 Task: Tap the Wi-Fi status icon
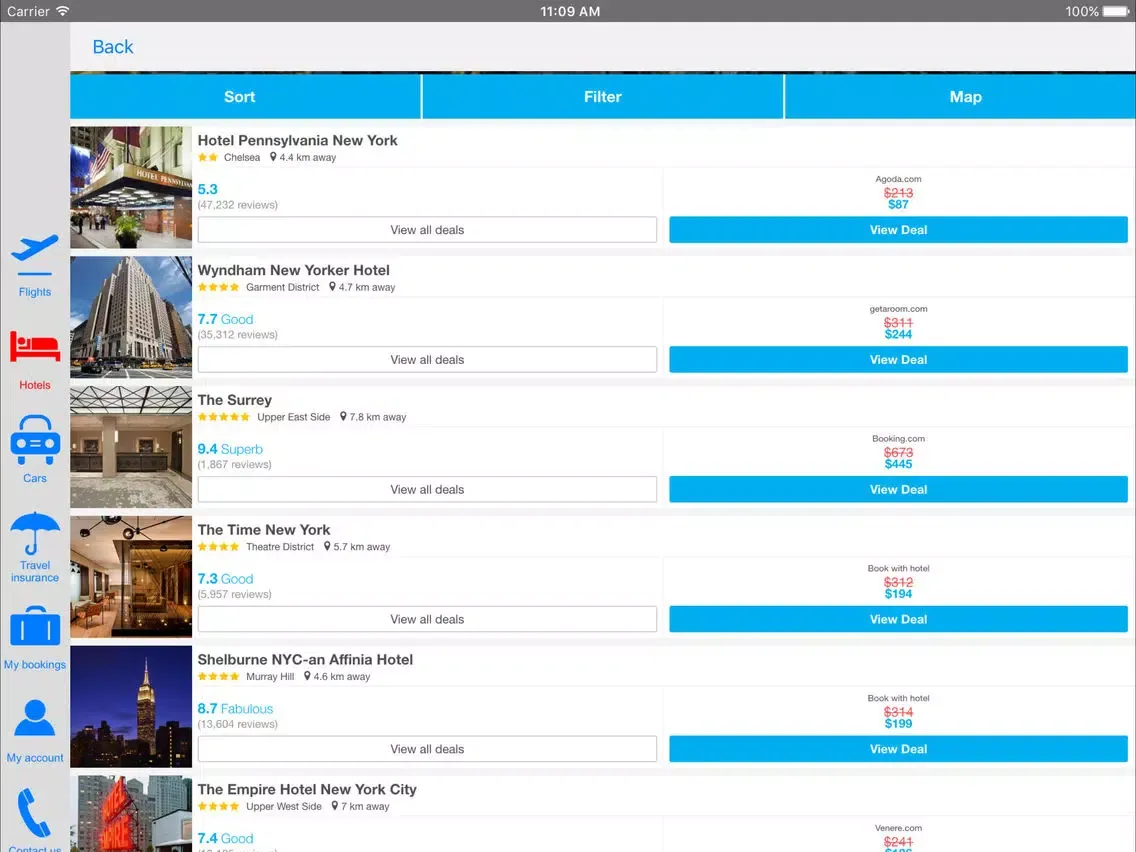[63, 11]
